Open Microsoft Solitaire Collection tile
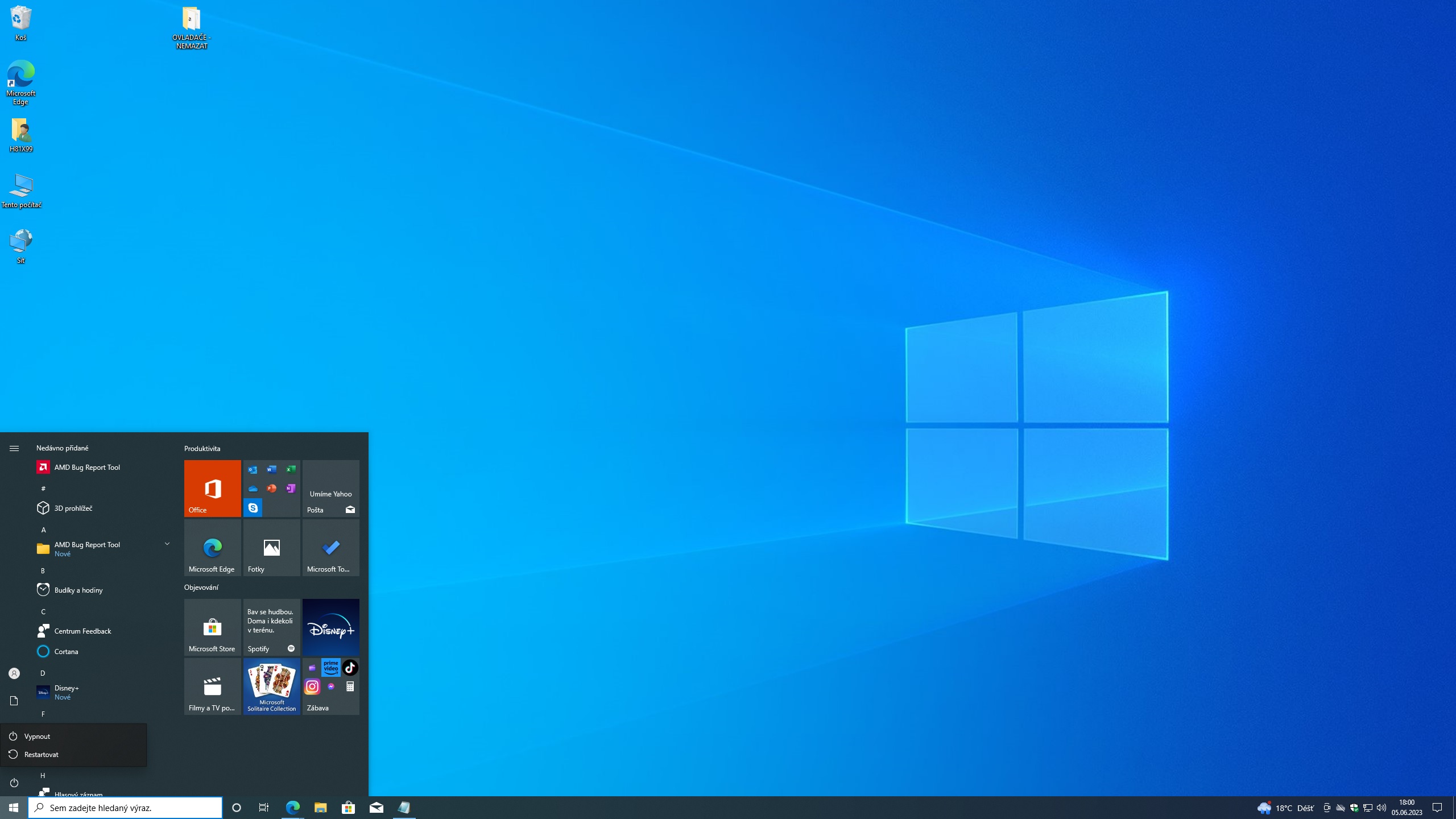This screenshot has width=1456, height=819. [271, 686]
